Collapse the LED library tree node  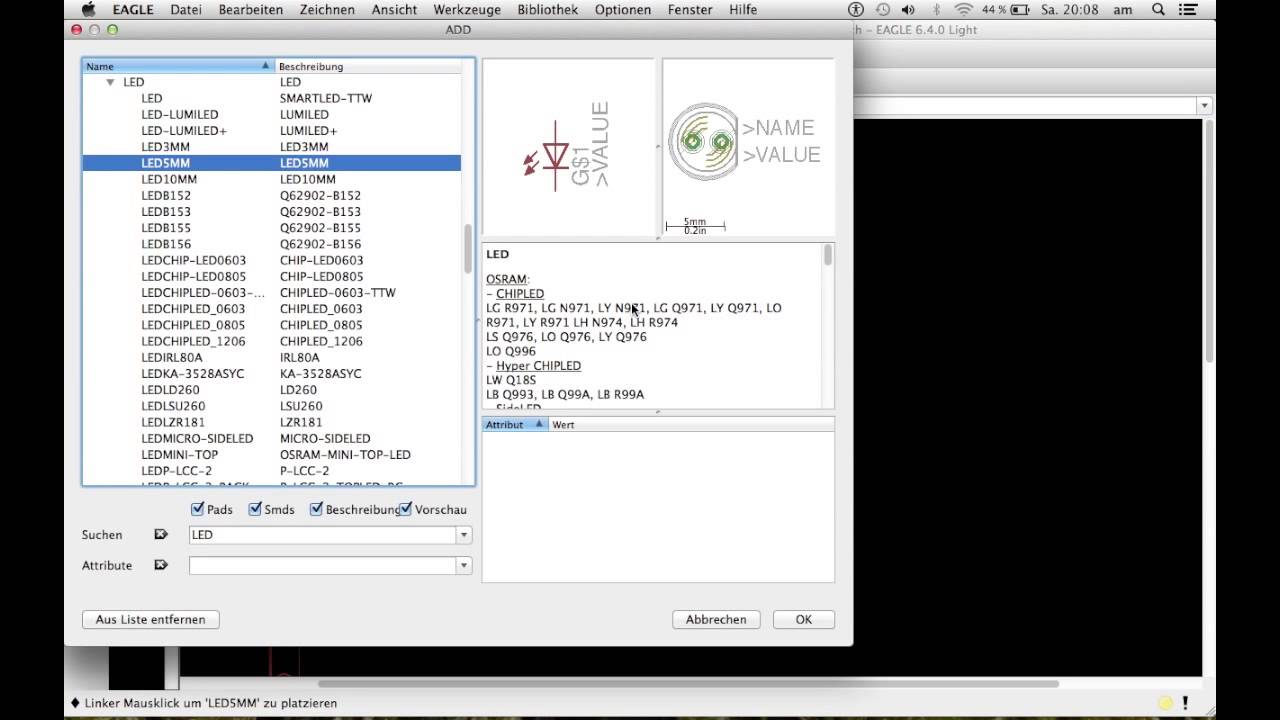pyautogui.click(x=110, y=82)
